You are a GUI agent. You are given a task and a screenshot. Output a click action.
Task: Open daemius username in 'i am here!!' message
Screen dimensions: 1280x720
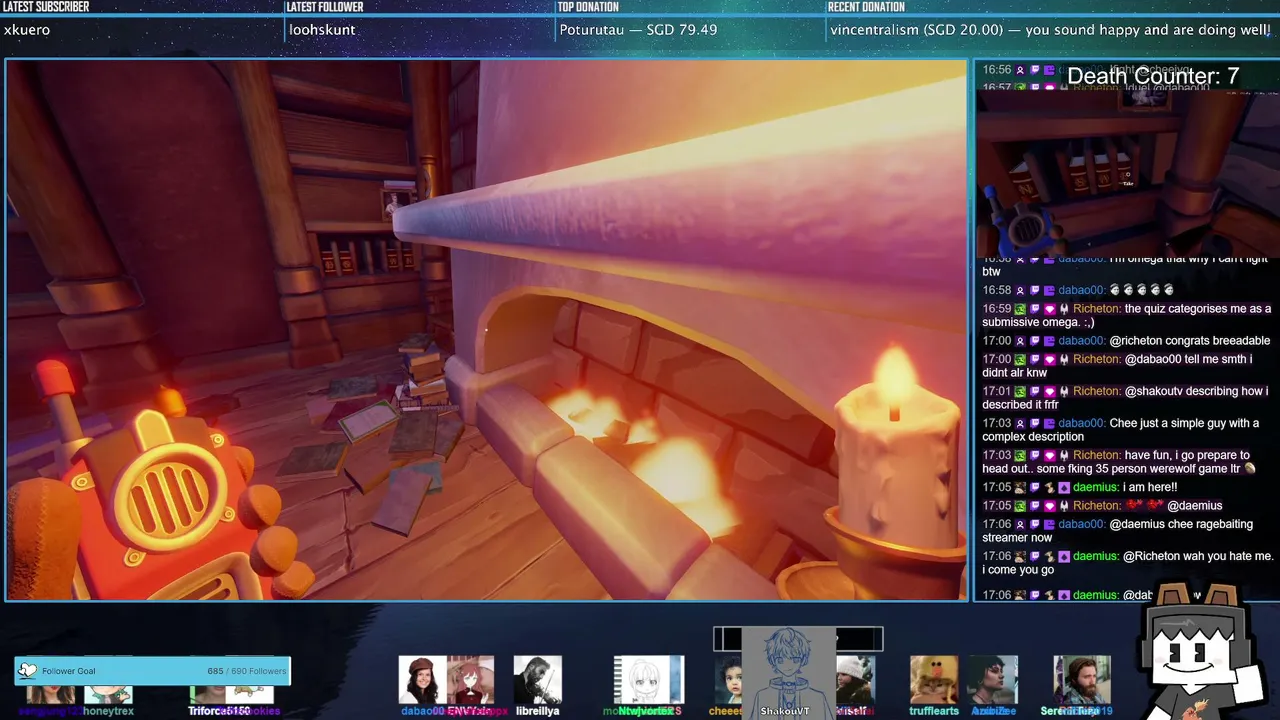(x=1096, y=487)
